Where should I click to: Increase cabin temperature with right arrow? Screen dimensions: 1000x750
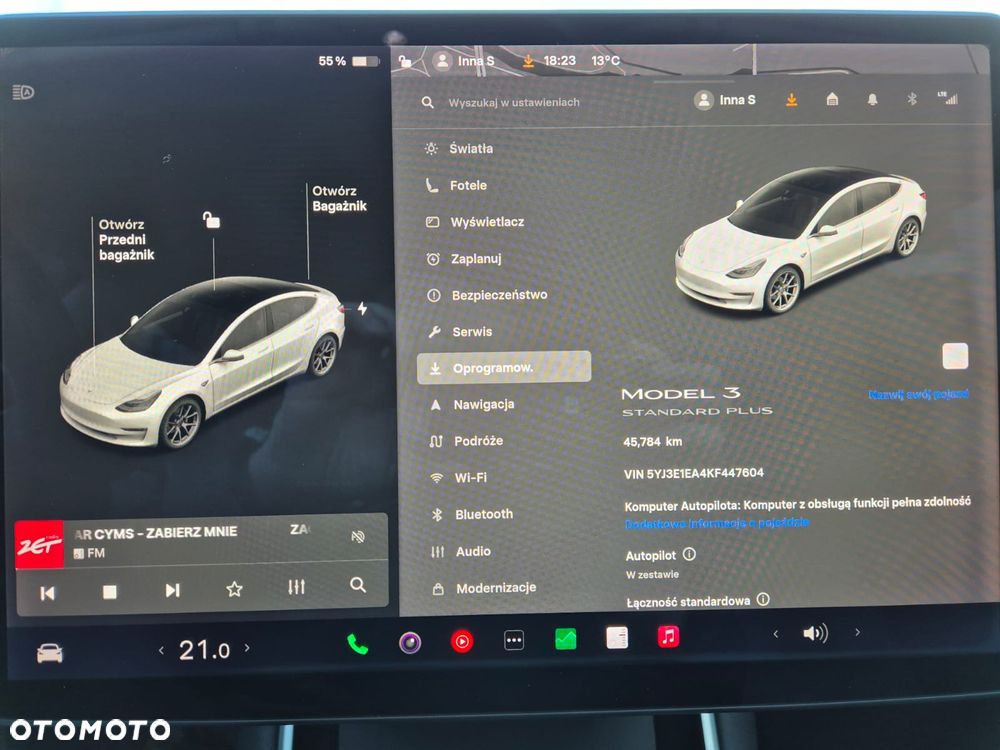247,648
